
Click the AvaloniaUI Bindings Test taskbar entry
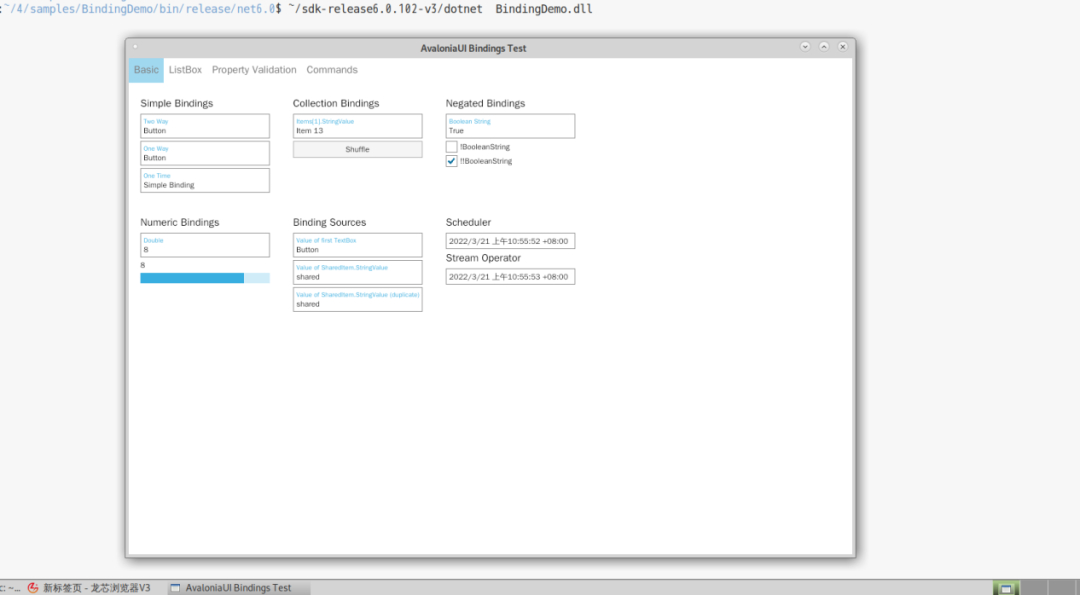pos(231,588)
